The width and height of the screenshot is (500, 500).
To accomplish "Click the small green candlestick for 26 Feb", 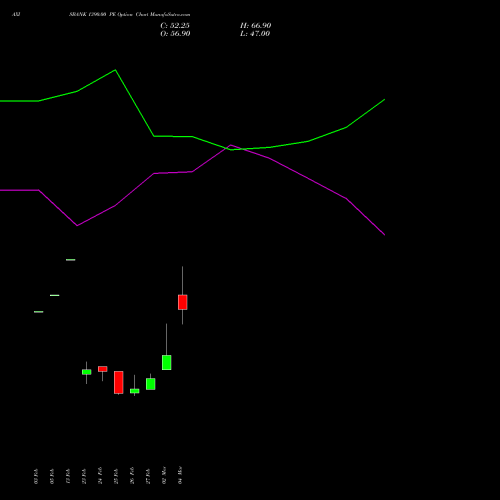I will pos(135,391).
